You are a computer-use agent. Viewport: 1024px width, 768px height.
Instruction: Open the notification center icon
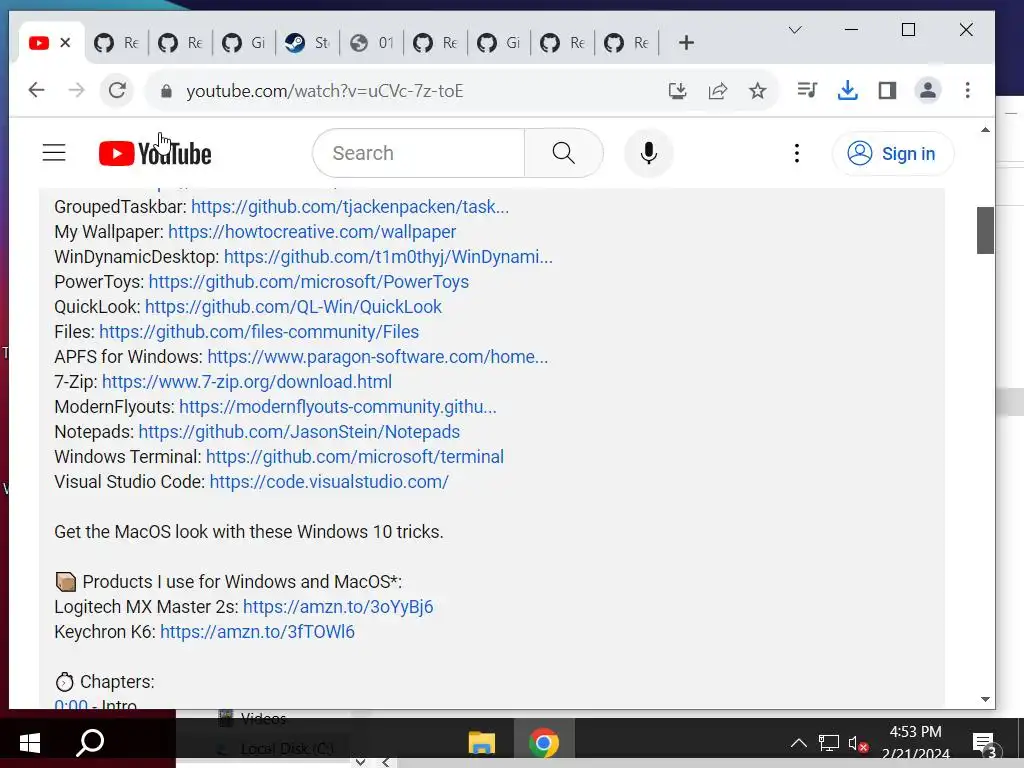point(984,743)
